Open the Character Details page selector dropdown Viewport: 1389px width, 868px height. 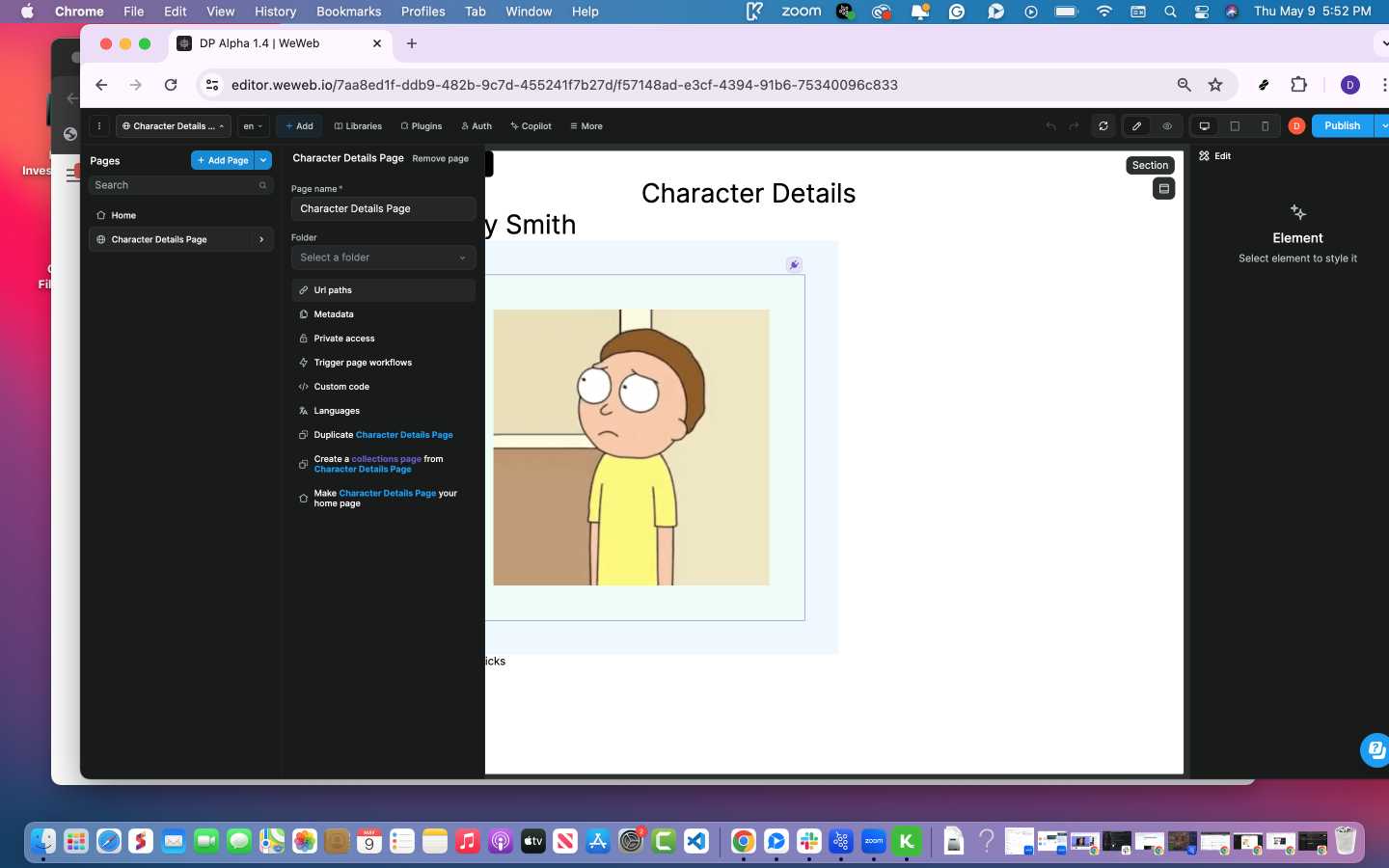pos(174,126)
